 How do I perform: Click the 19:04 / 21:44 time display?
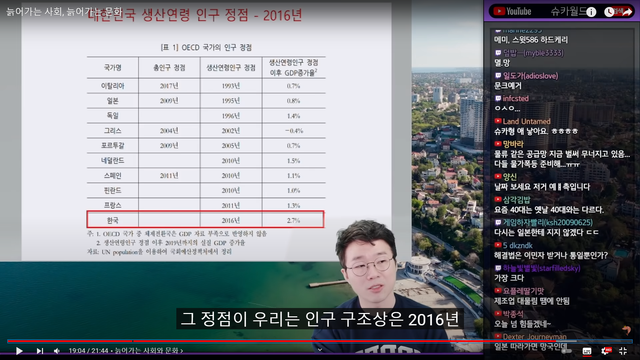coord(89,351)
